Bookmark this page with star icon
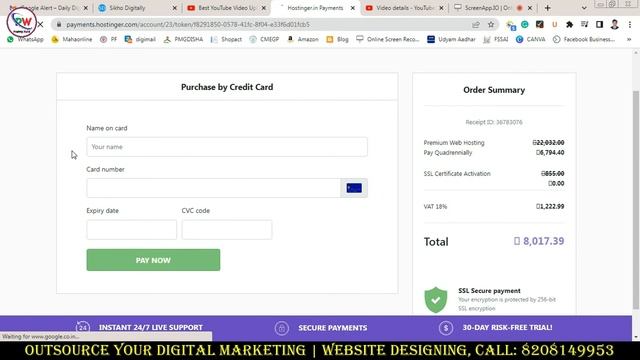Screen dimensions: 640x360 491,24
